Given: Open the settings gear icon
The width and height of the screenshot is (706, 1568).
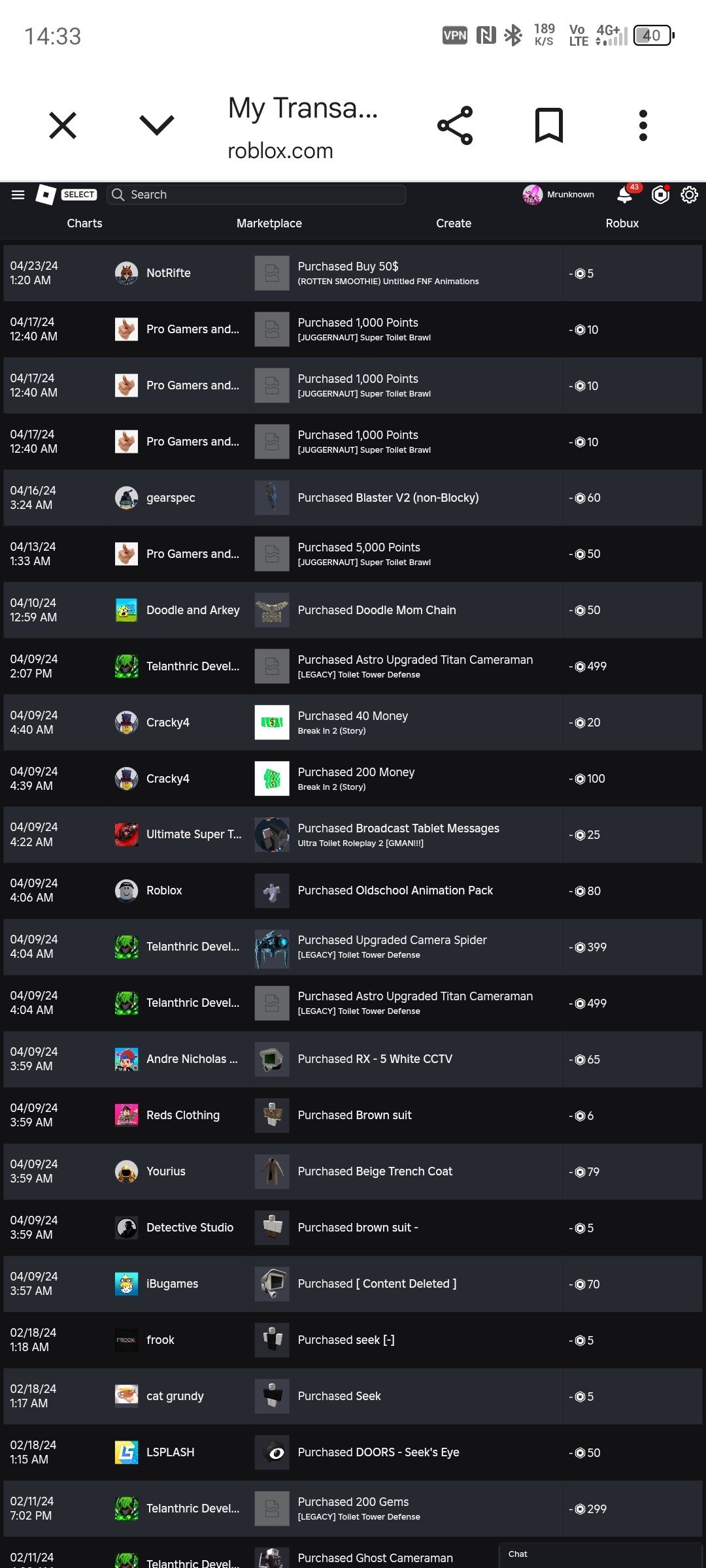Looking at the screenshot, I should coord(690,195).
